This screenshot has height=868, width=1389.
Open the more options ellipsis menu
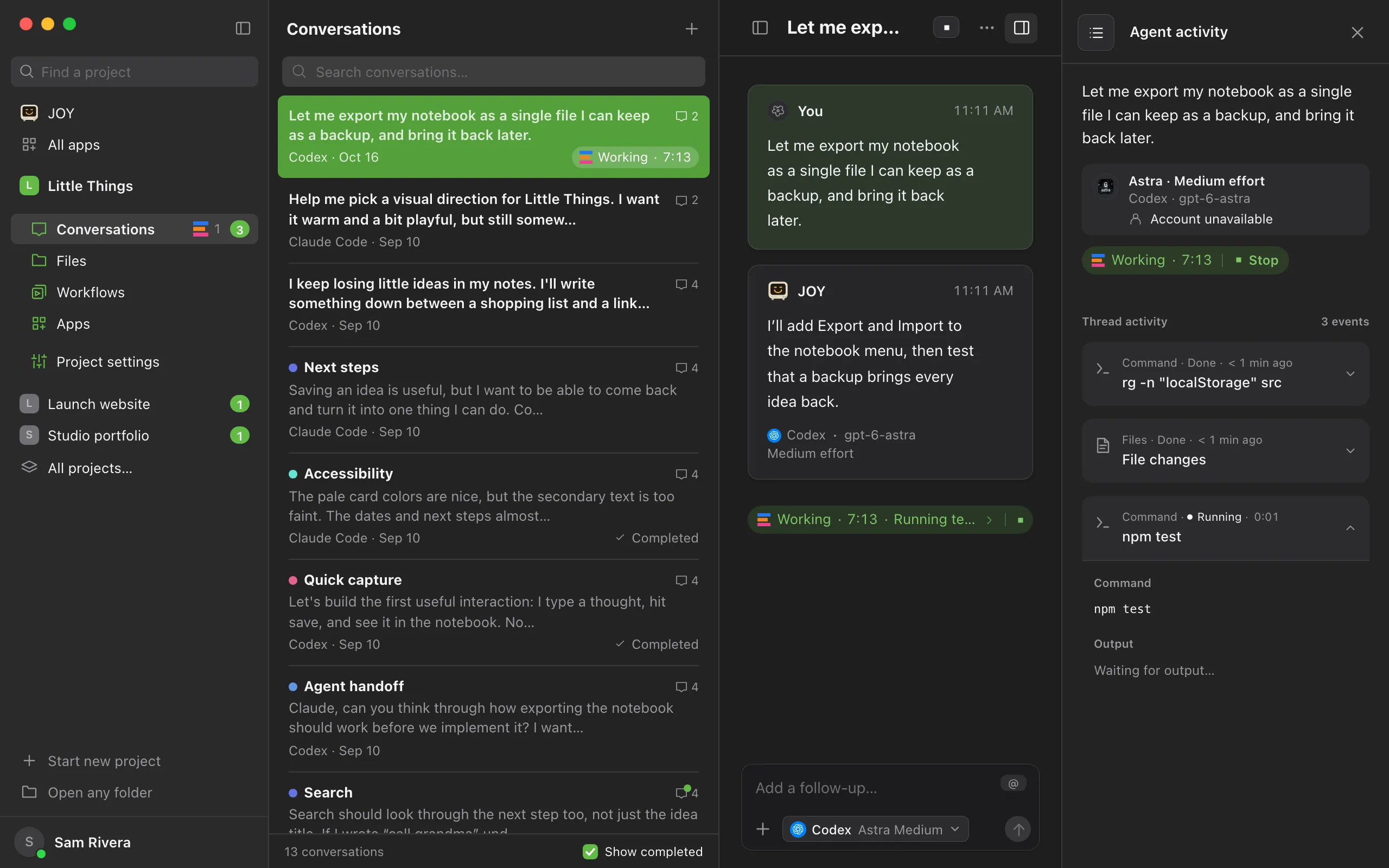coord(986,28)
